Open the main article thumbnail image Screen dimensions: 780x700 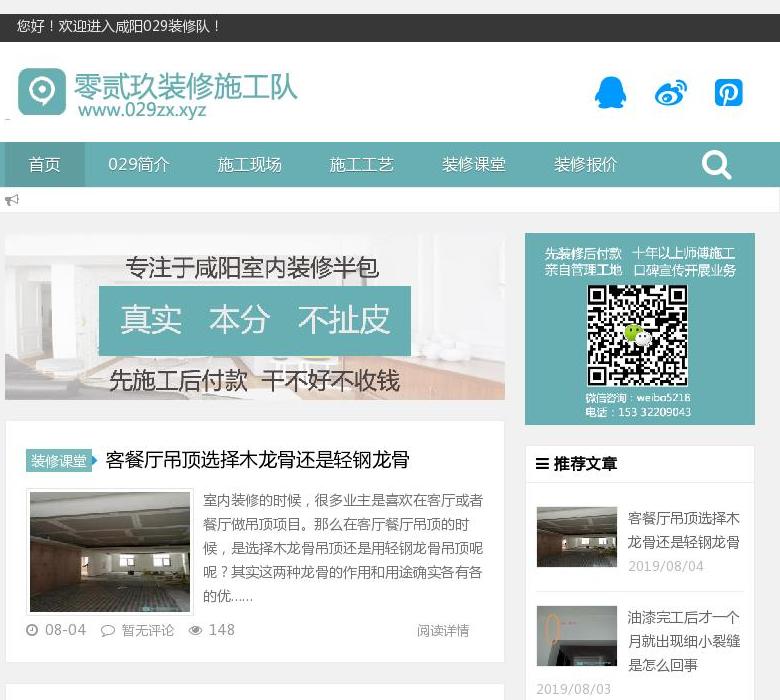110,552
